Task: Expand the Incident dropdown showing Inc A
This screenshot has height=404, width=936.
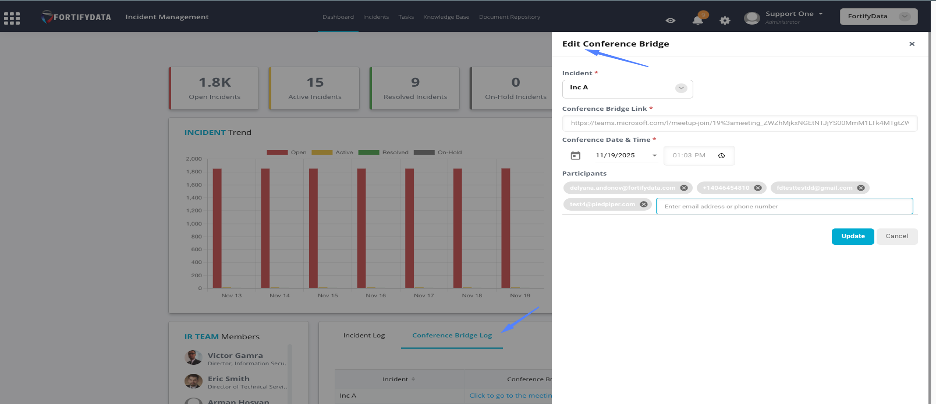Action: click(x=681, y=88)
